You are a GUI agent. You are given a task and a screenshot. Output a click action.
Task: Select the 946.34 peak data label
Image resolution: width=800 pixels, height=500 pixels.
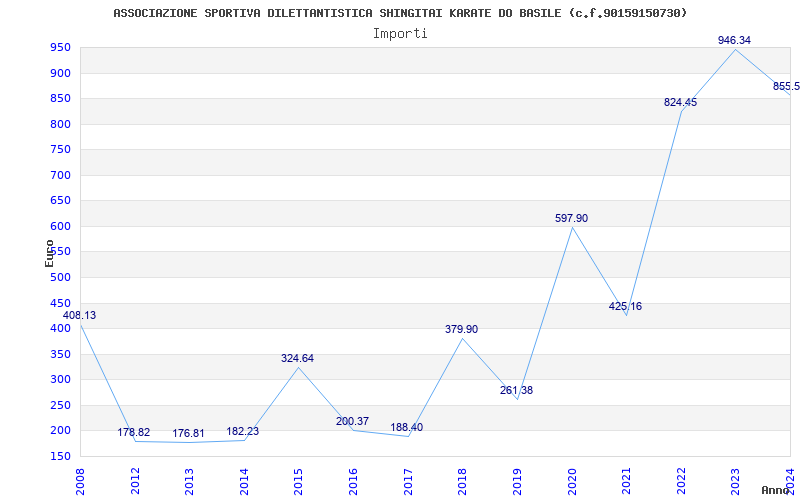point(734,40)
